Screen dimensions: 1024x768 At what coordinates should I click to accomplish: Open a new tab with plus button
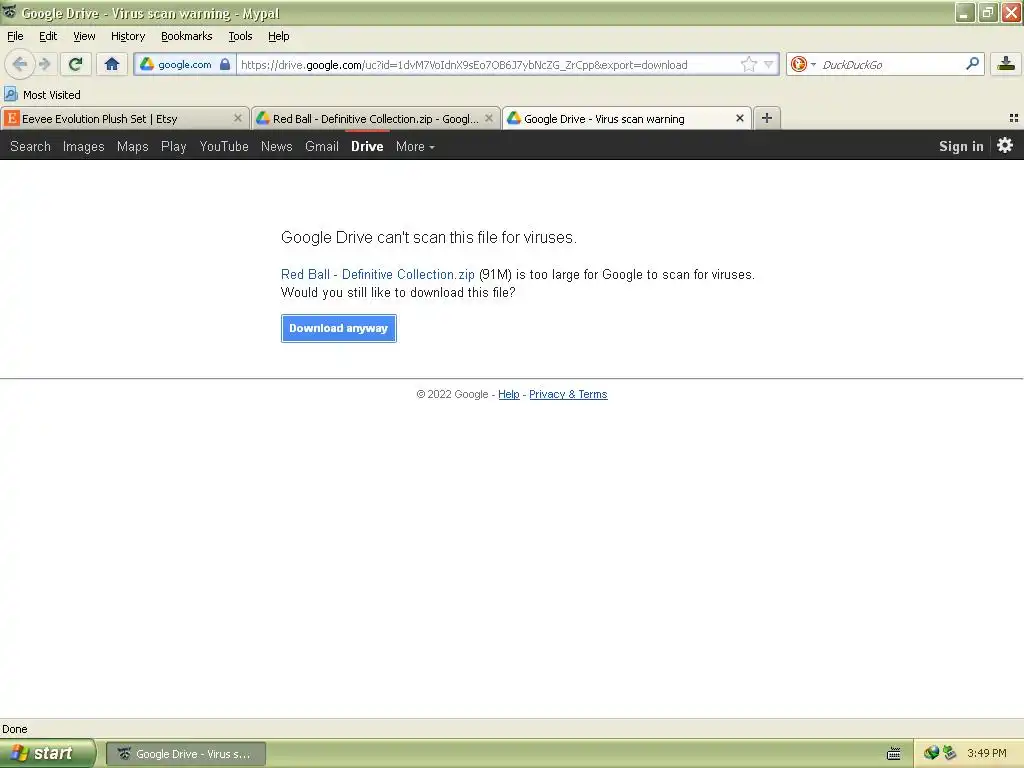pos(767,118)
